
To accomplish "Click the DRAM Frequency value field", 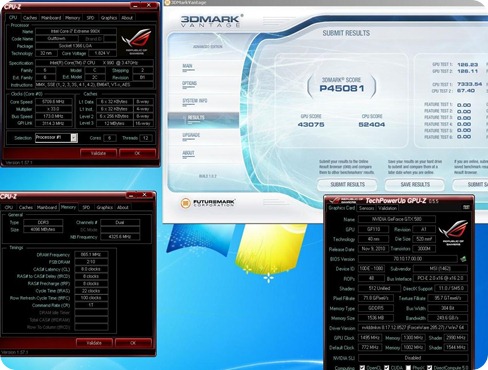I will (x=91, y=254).
